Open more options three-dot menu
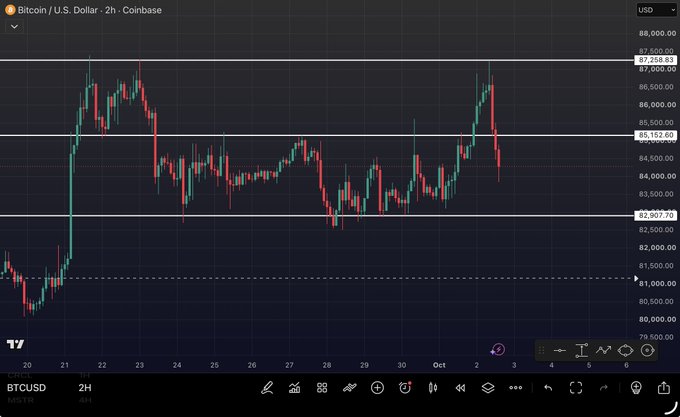This screenshot has width=680, height=417. (516, 388)
